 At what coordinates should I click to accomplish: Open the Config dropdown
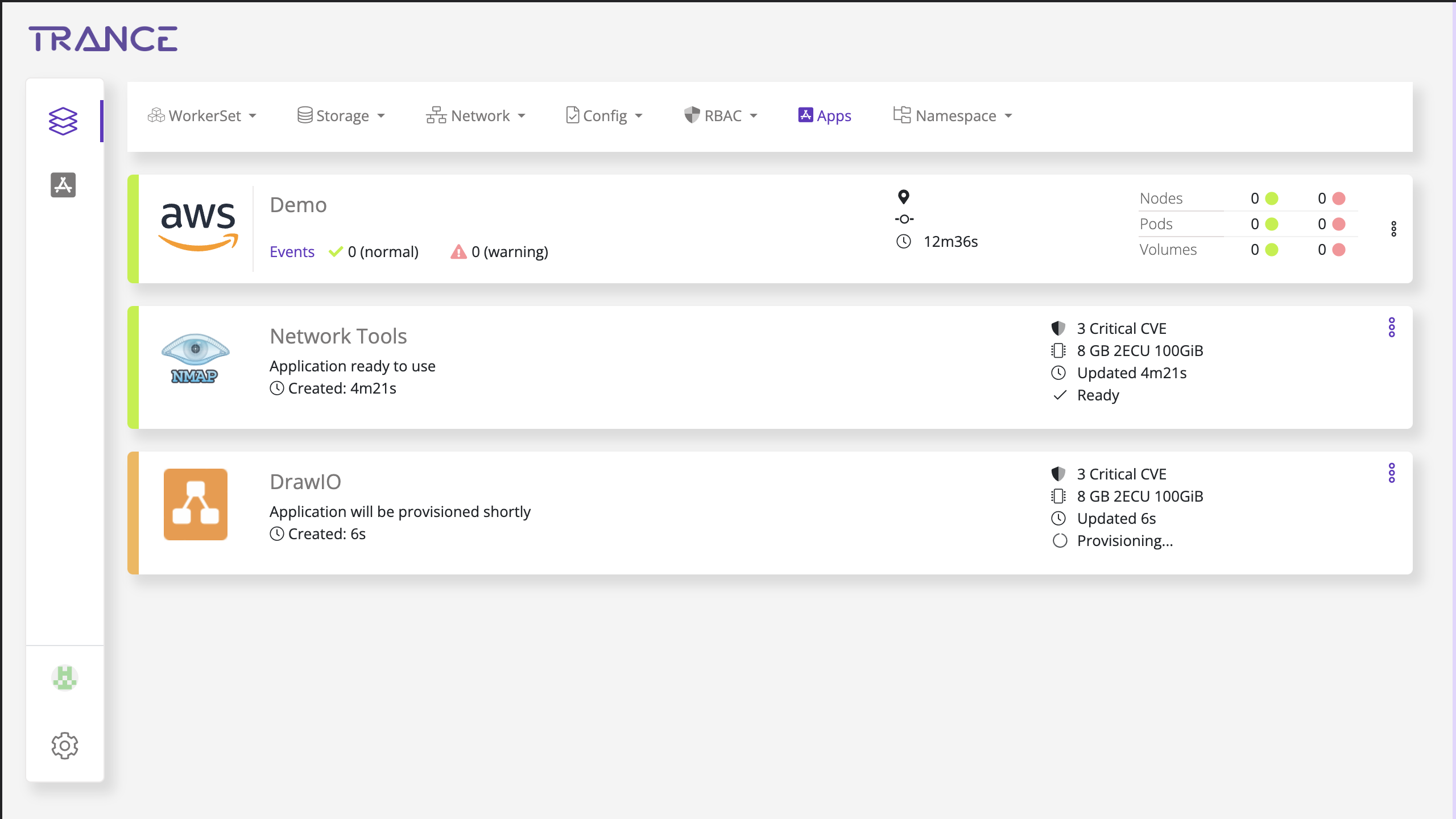(x=604, y=116)
